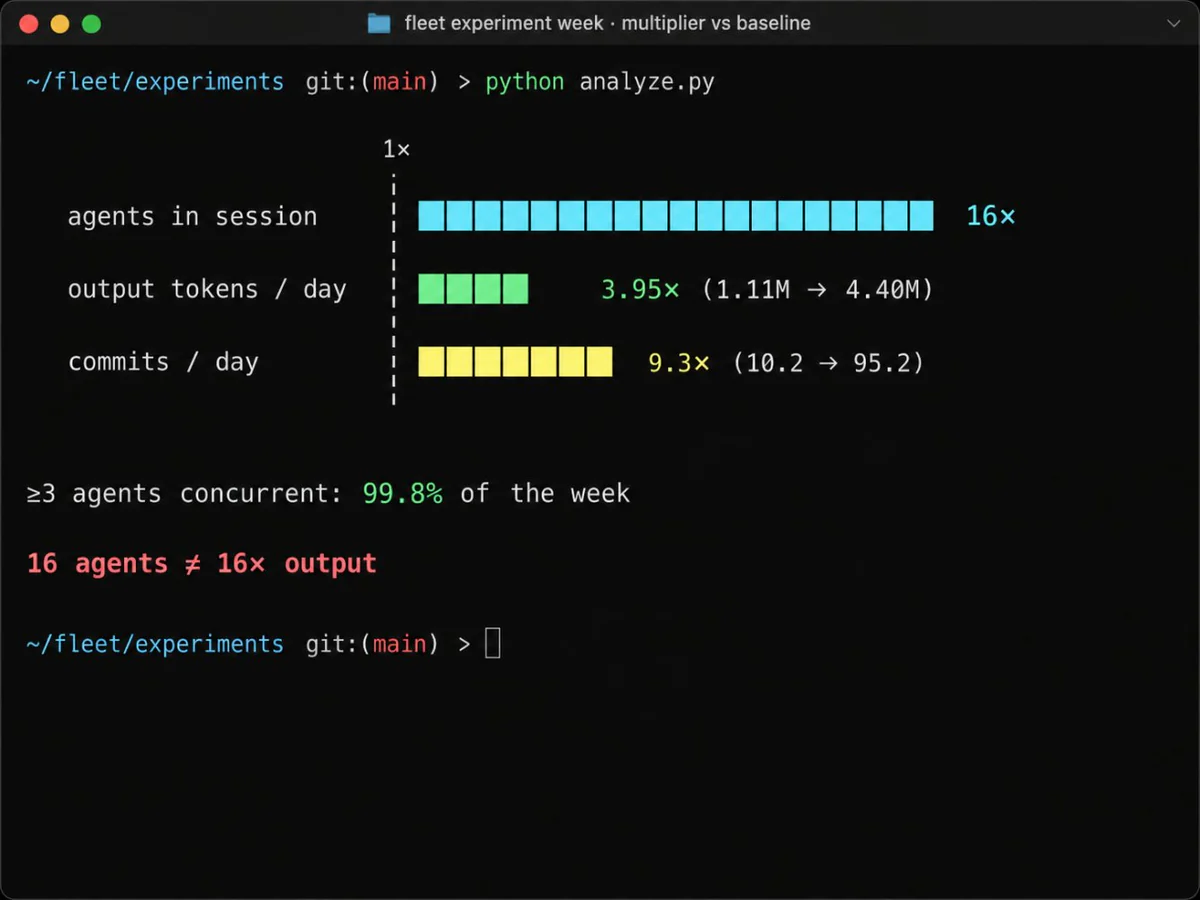Click the words 'of the week'
Viewport: 1200px width, 900px height.
click(545, 494)
